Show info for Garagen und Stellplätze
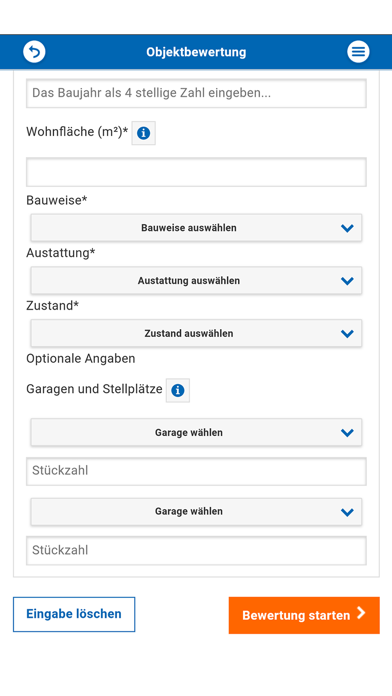The image size is (392, 696). 178,390
